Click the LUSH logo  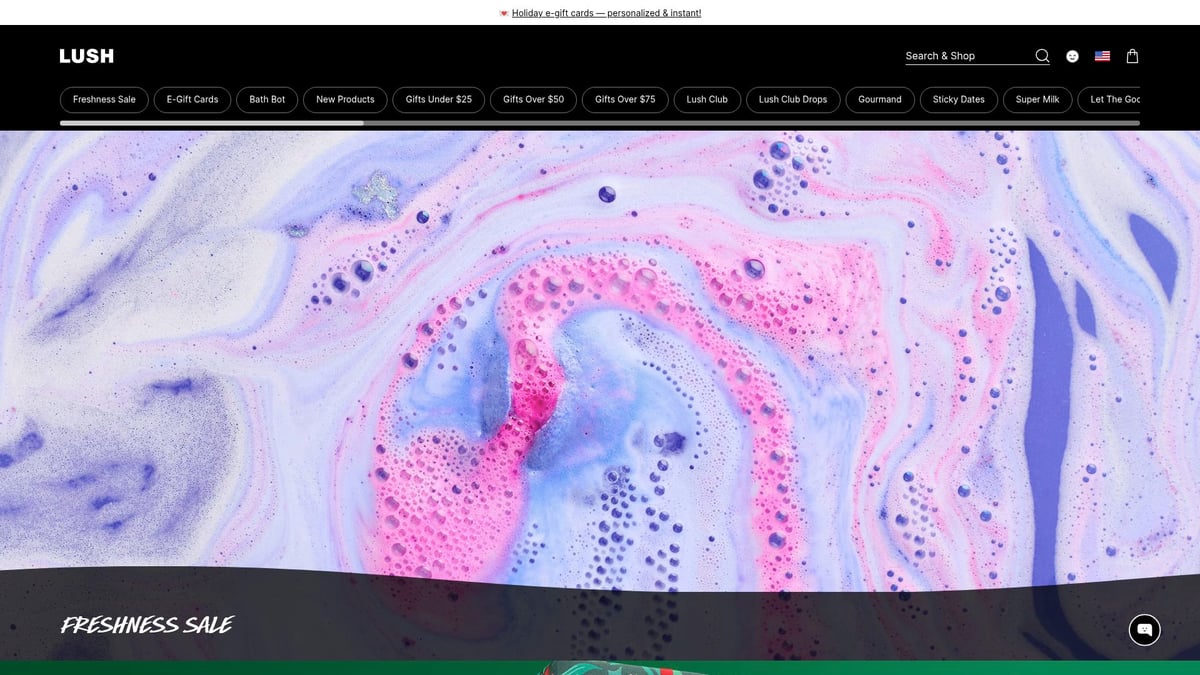click(86, 56)
